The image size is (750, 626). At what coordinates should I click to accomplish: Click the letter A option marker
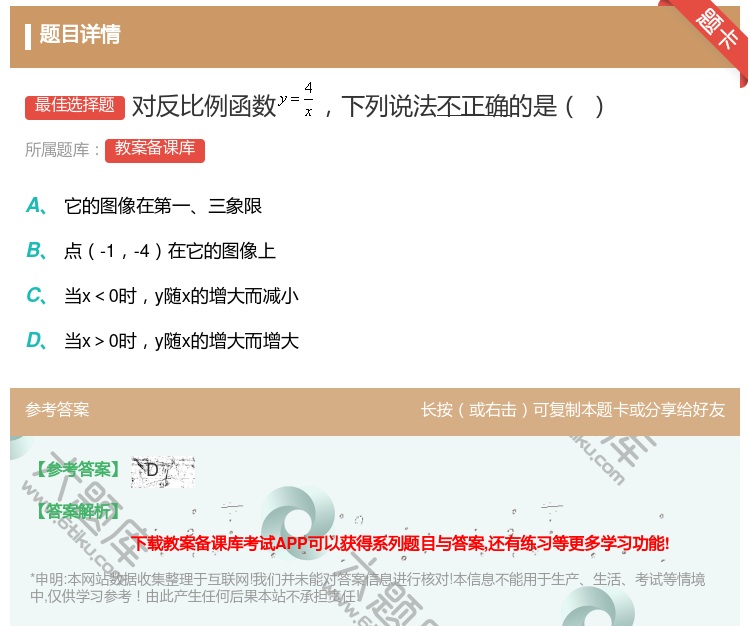36,206
